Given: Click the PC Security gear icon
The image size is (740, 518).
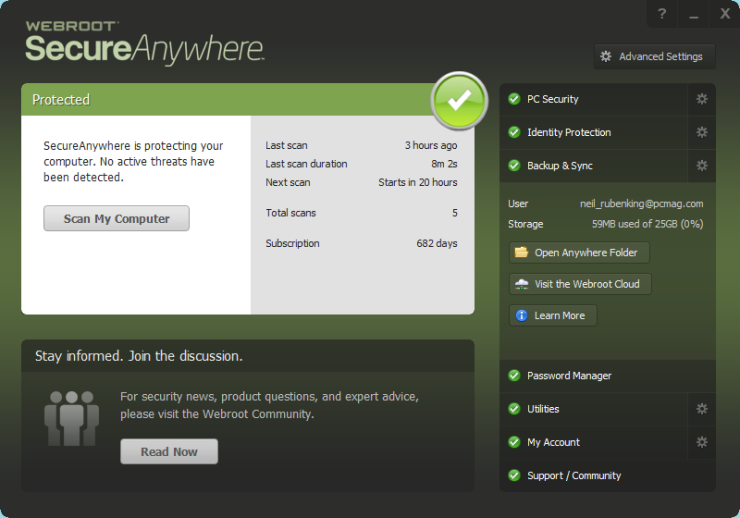Looking at the screenshot, I should (701, 99).
